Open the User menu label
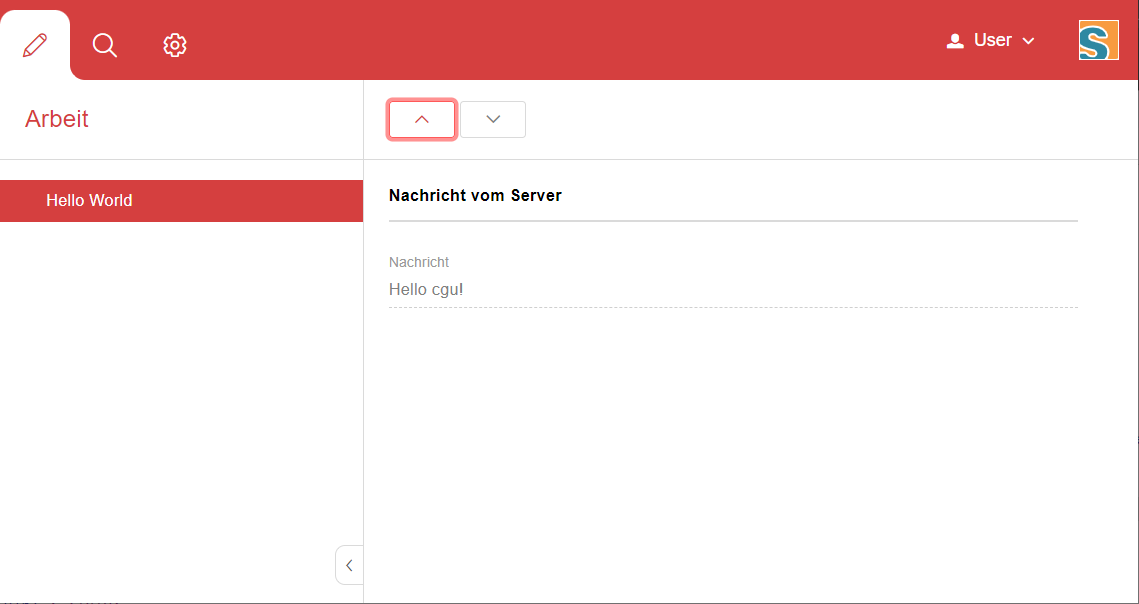The width and height of the screenshot is (1139, 604). pyautogui.click(x=993, y=40)
